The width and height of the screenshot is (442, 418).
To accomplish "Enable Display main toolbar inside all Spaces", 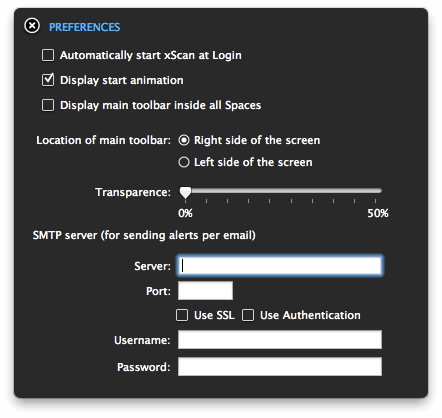I will coord(48,105).
